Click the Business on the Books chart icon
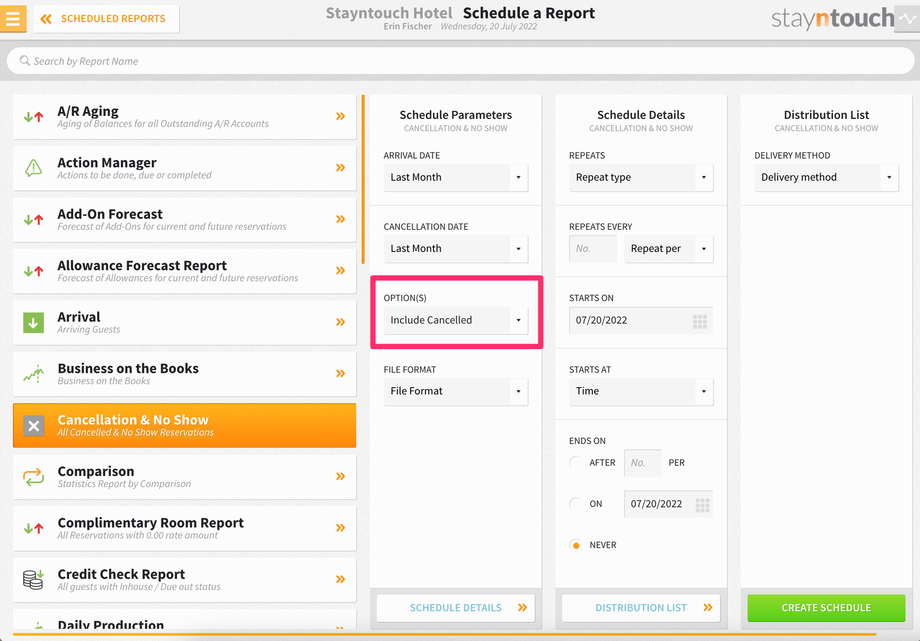This screenshot has width=920, height=641. coord(33,374)
